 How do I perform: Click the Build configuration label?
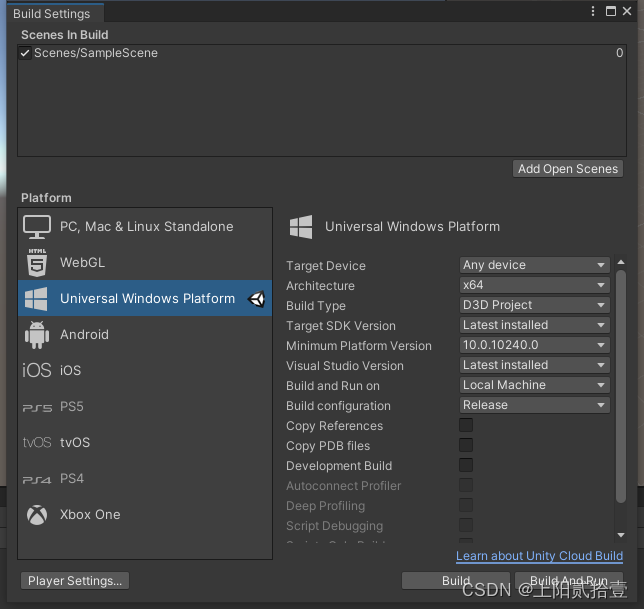point(338,406)
